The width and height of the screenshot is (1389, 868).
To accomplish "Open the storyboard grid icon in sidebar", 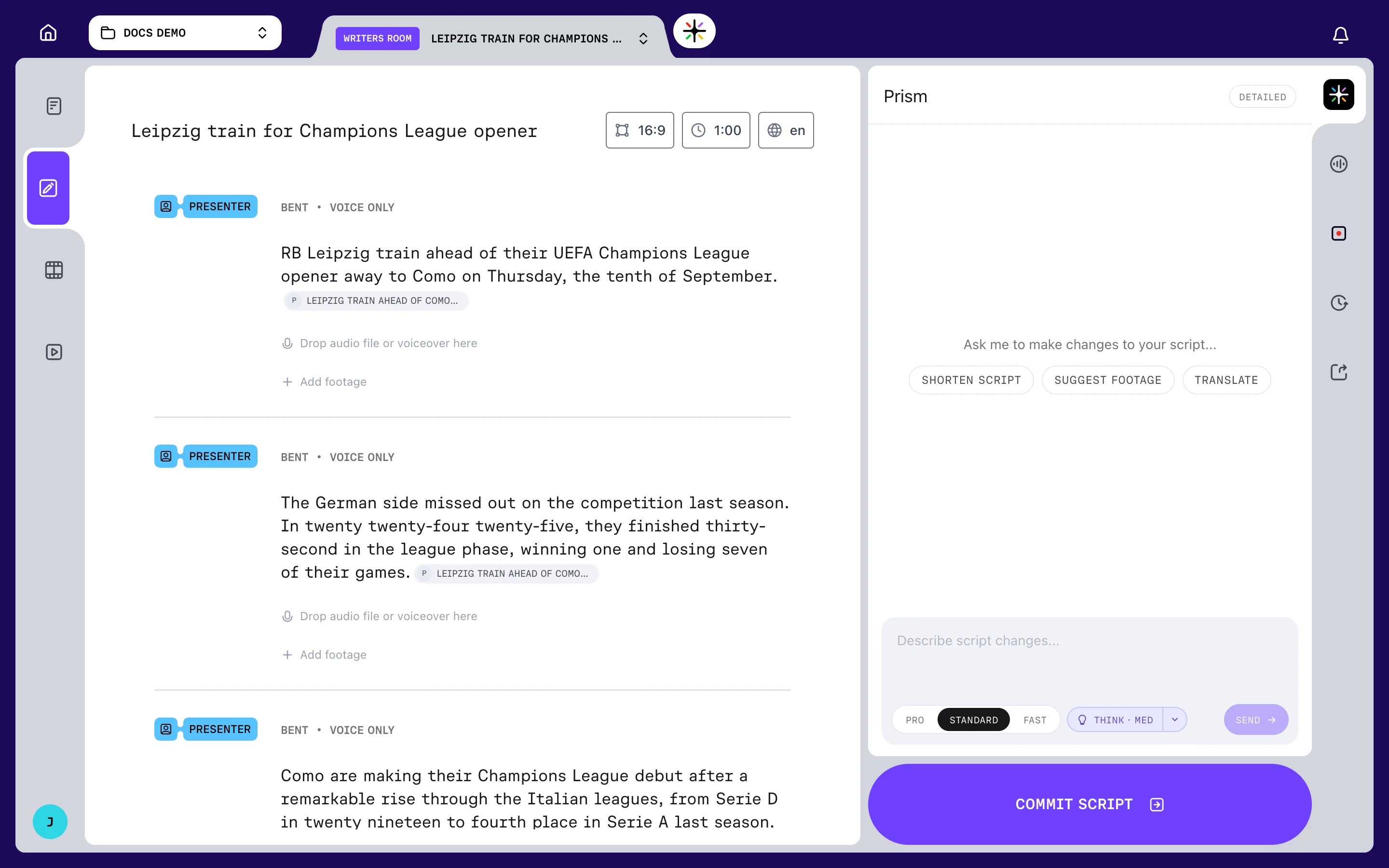I will point(54,270).
